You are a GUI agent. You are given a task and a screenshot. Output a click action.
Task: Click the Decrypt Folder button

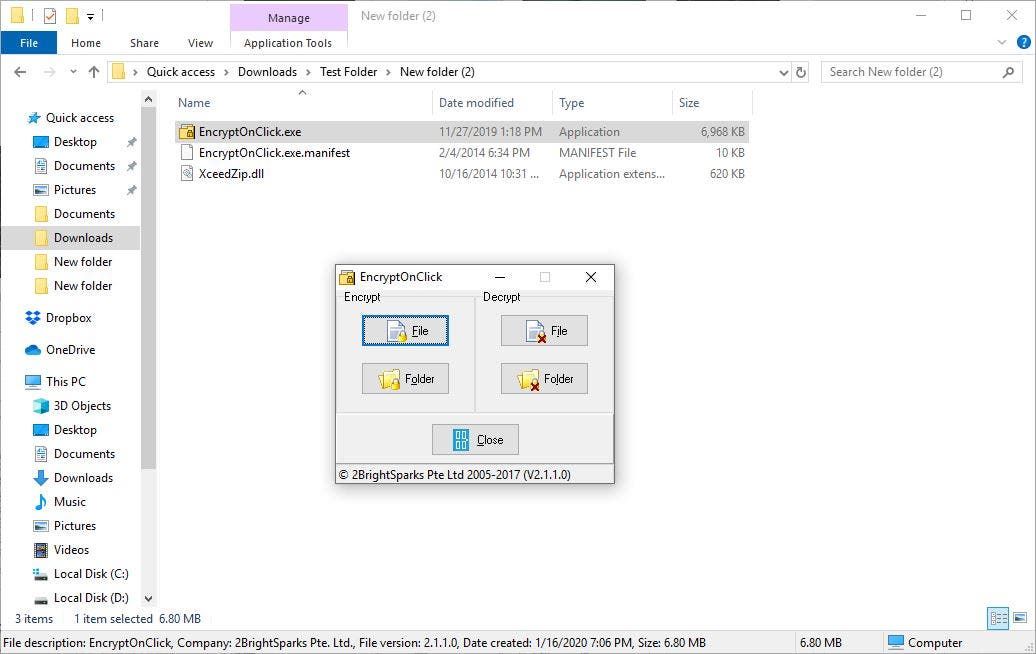click(544, 379)
